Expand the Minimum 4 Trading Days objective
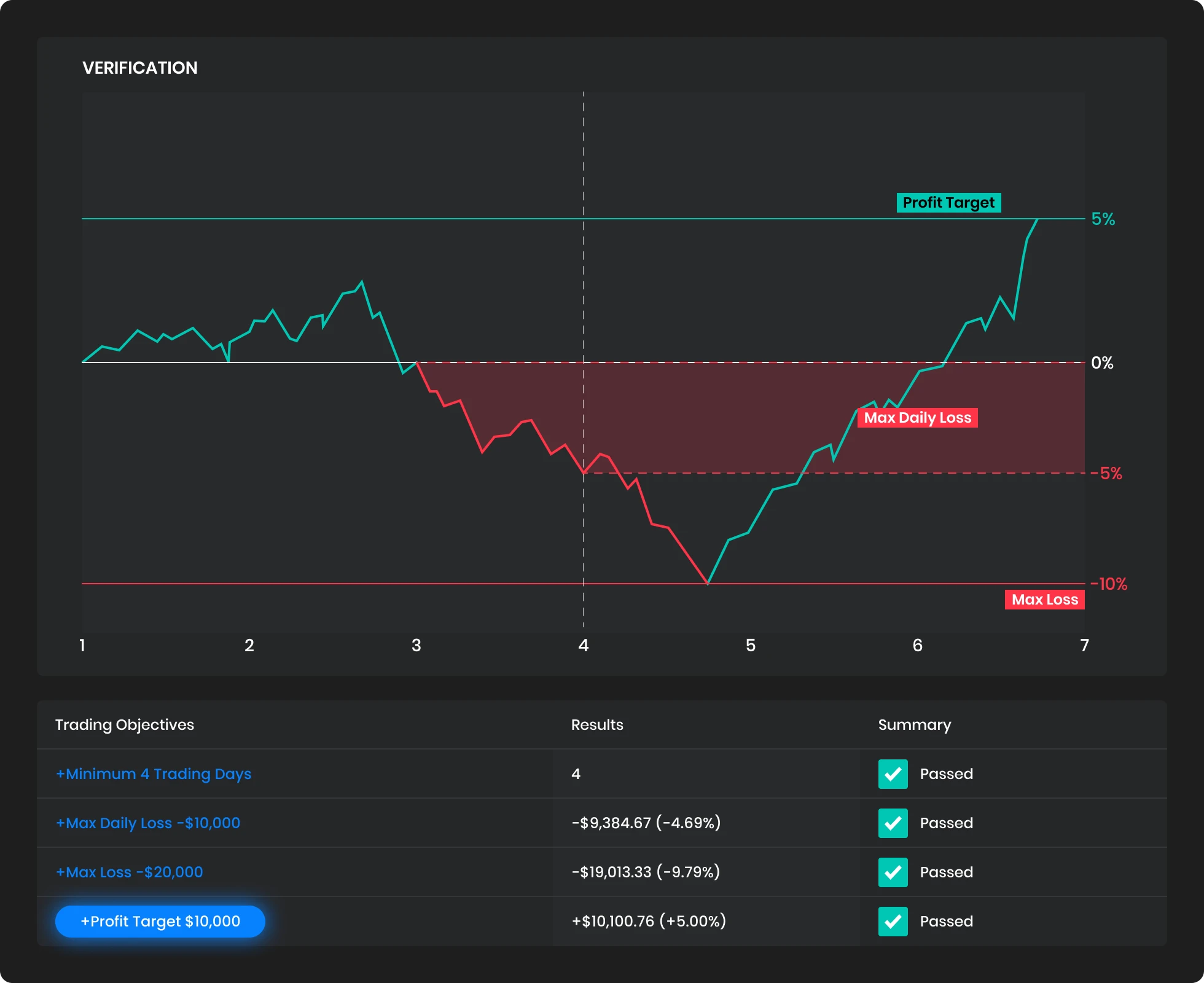This screenshot has height=983, width=1204. (154, 774)
